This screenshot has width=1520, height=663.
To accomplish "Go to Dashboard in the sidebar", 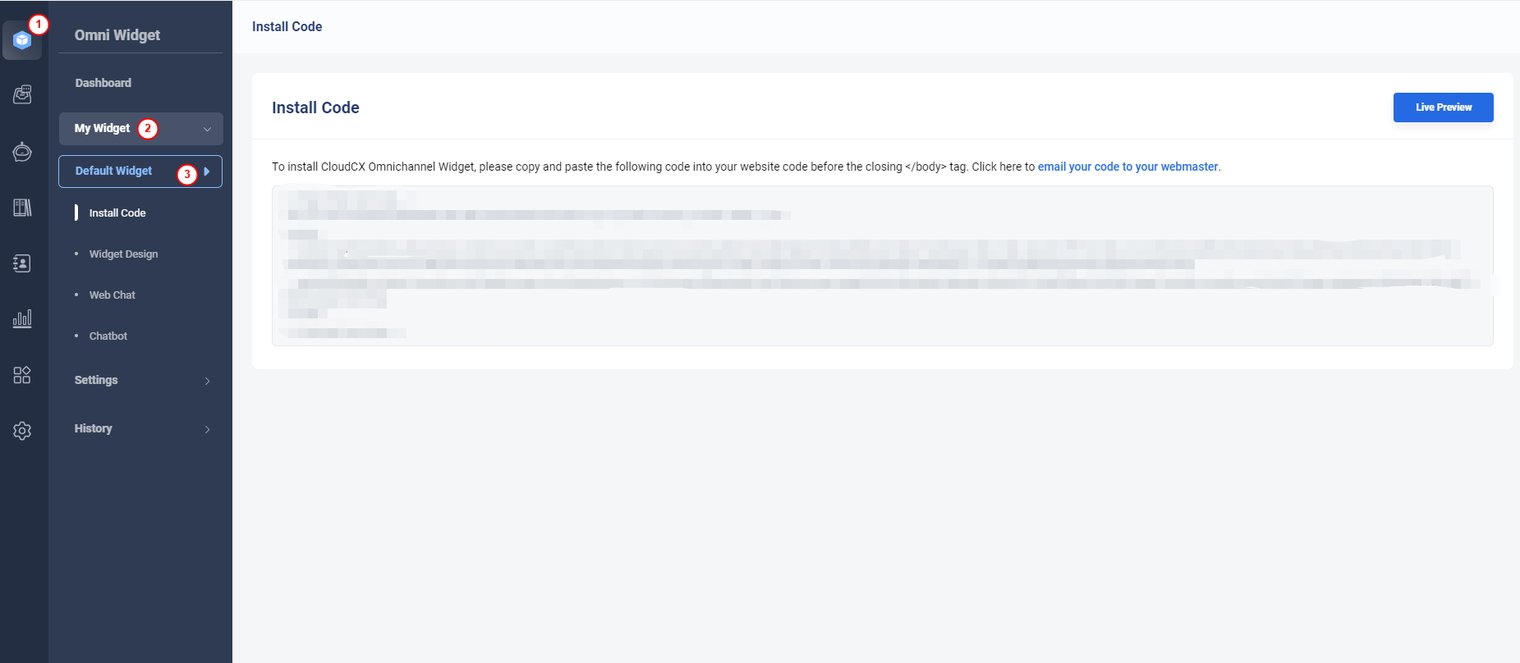I will [x=103, y=83].
